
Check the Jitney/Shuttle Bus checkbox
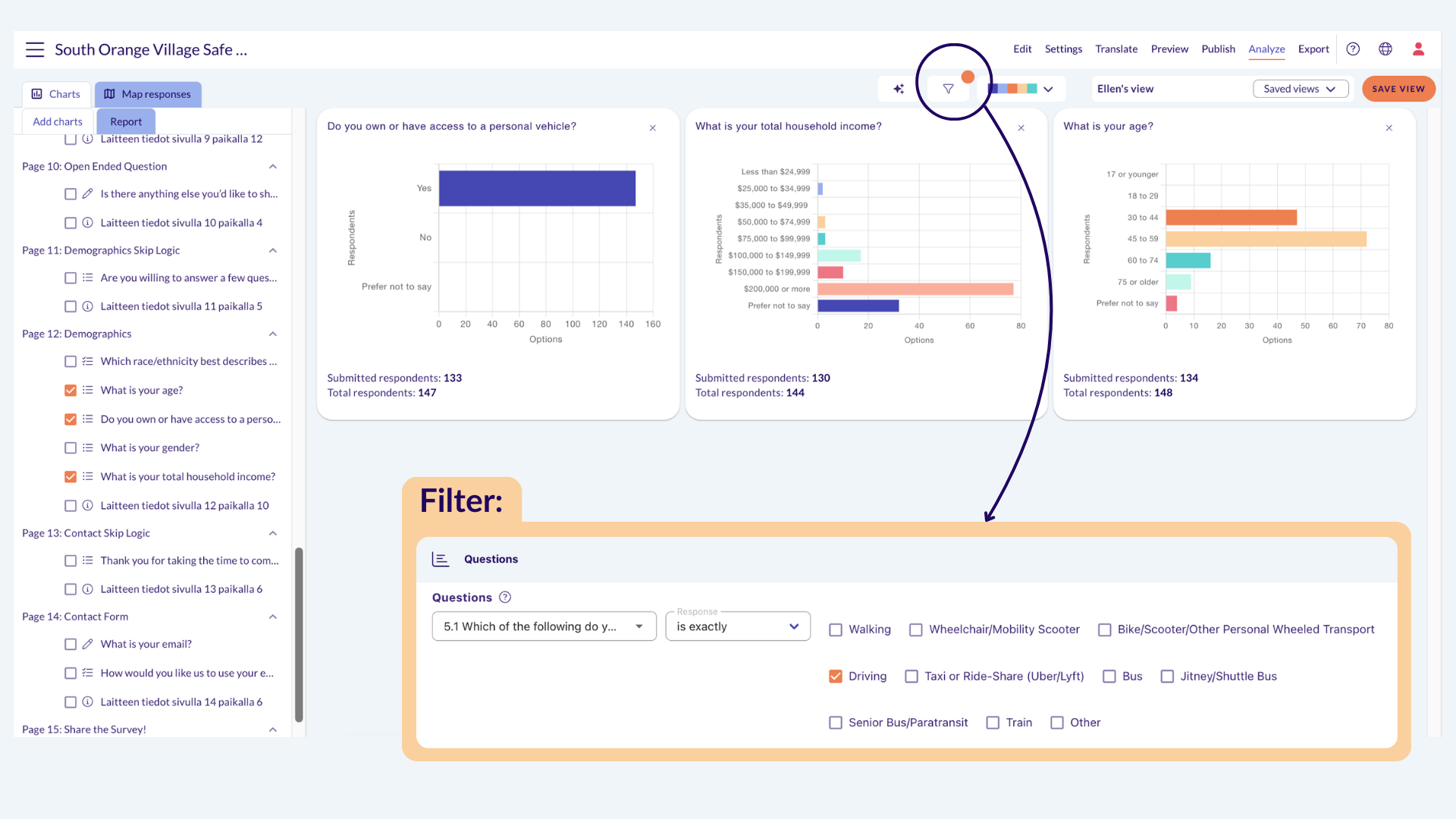[x=1167, y=676]
